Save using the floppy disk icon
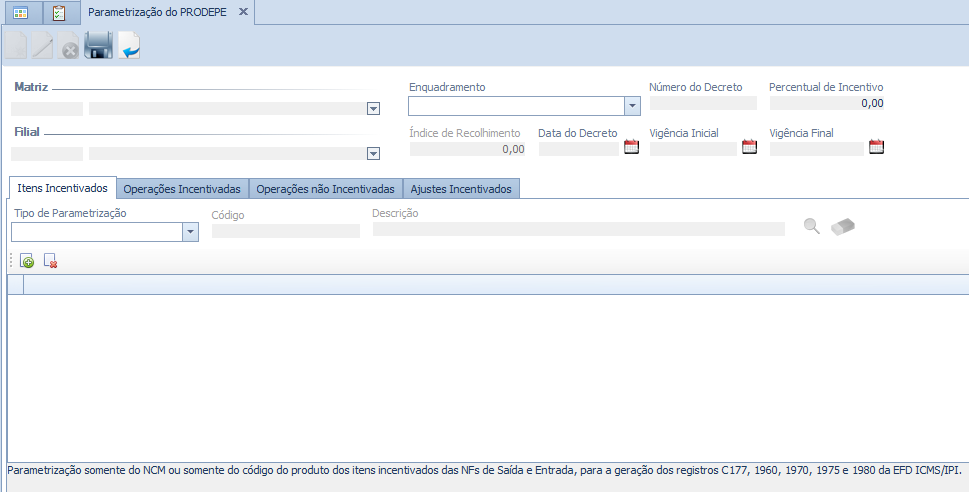This screenshot has height=492, width=969. pyautogui.click(x=98, y=45)
